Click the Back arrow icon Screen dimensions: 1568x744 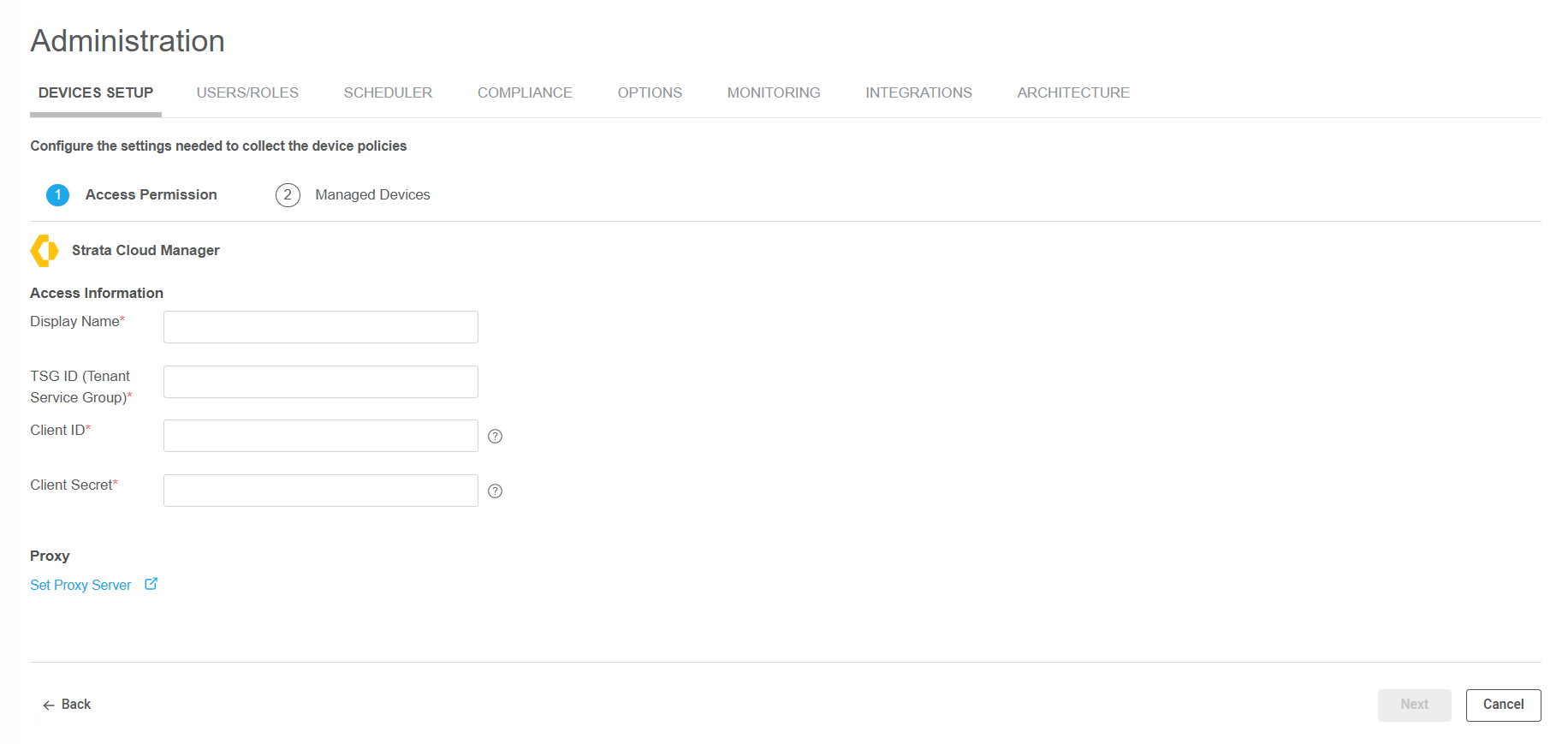(x=49, y=705)
